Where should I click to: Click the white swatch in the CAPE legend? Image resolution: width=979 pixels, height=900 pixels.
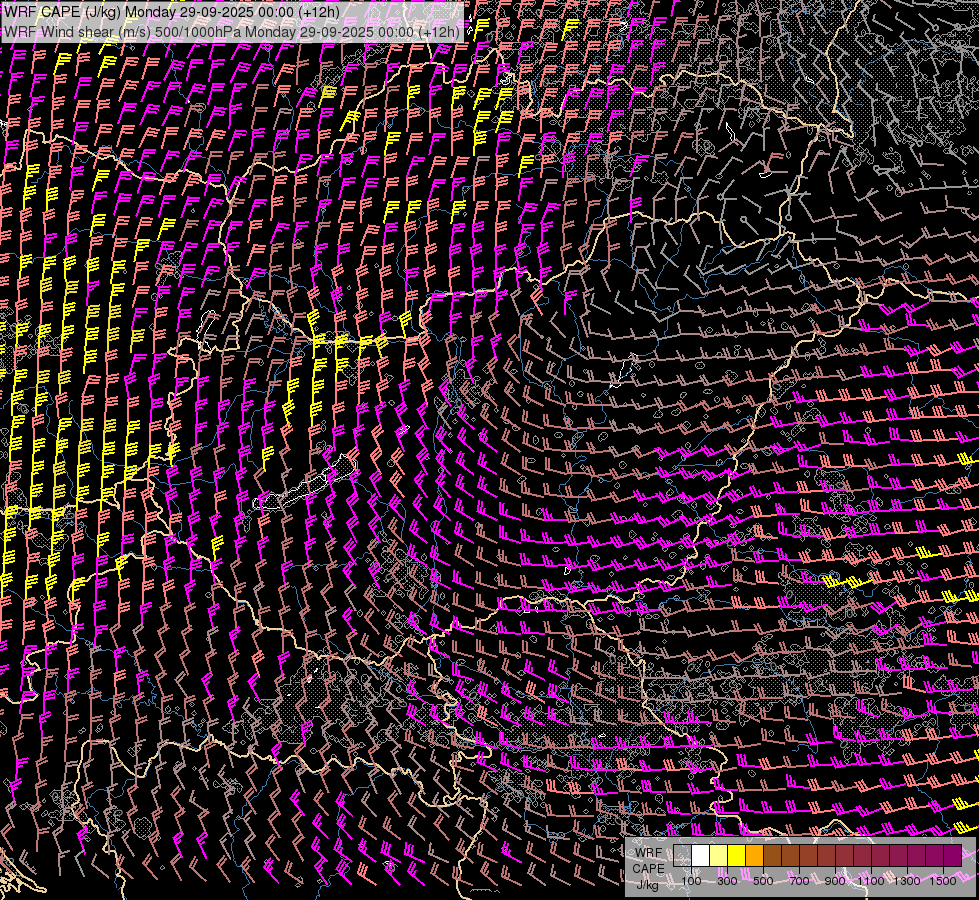[700, 856]
